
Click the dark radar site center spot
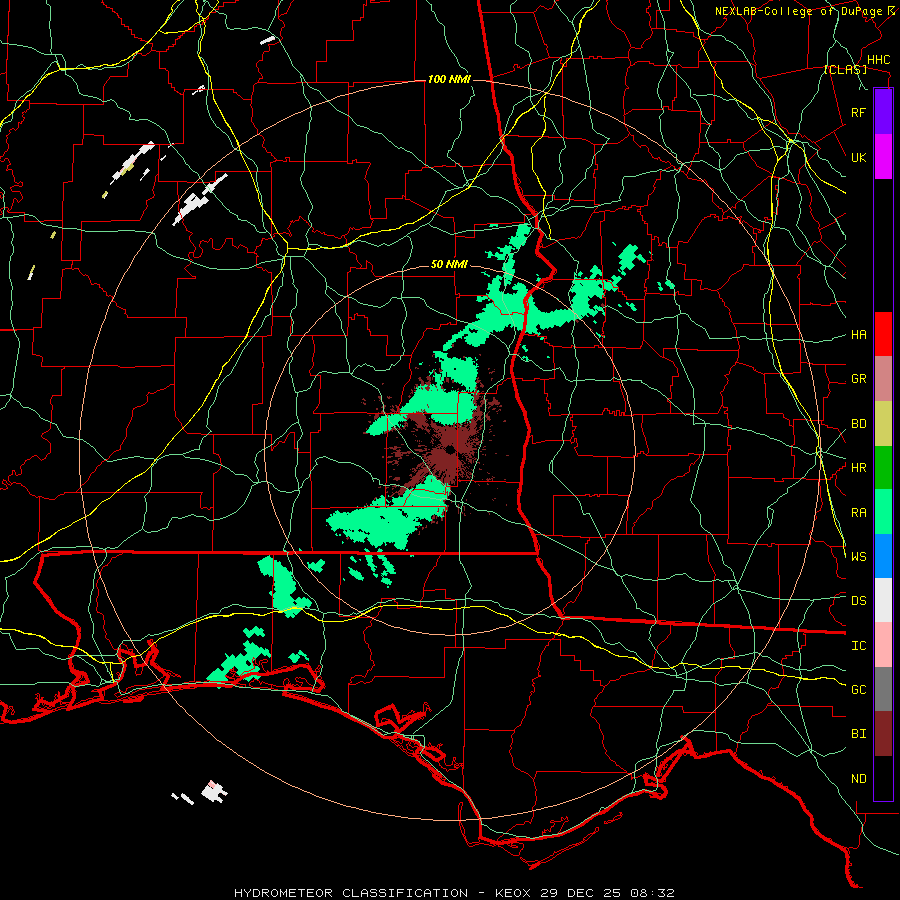pos(449,449)
